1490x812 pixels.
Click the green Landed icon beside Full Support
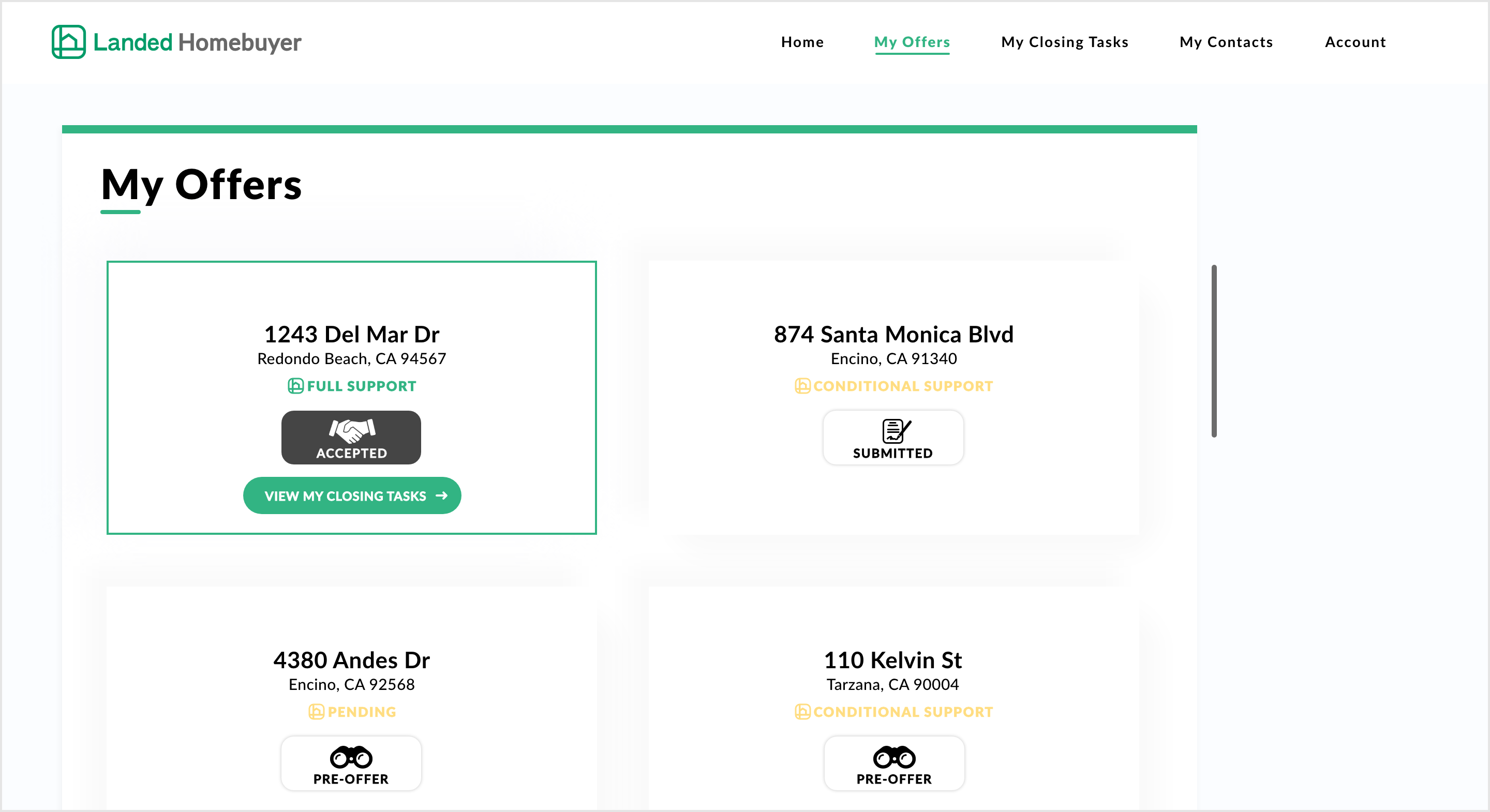click(x=295, y=386)
